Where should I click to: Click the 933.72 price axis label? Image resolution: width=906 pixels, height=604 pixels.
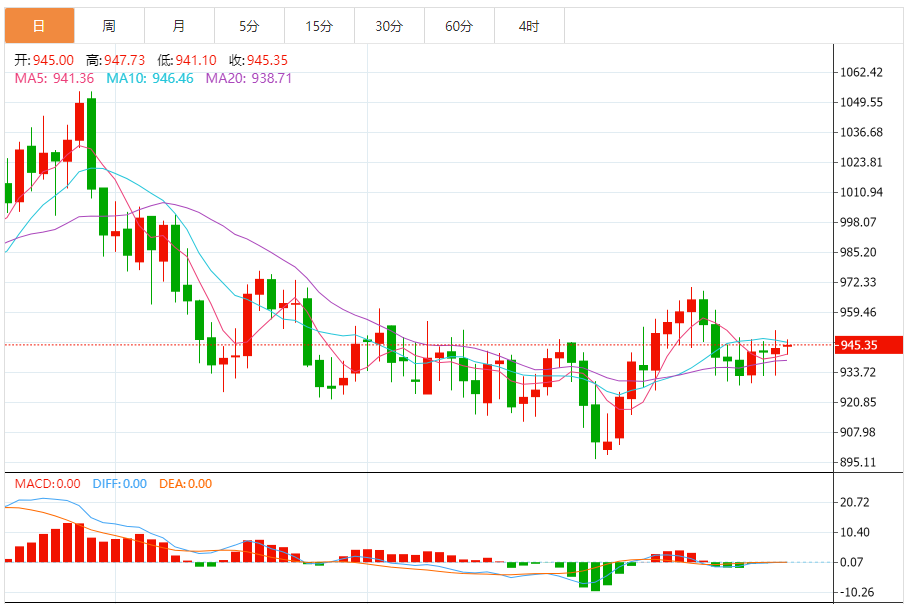(x=858, y=372)
